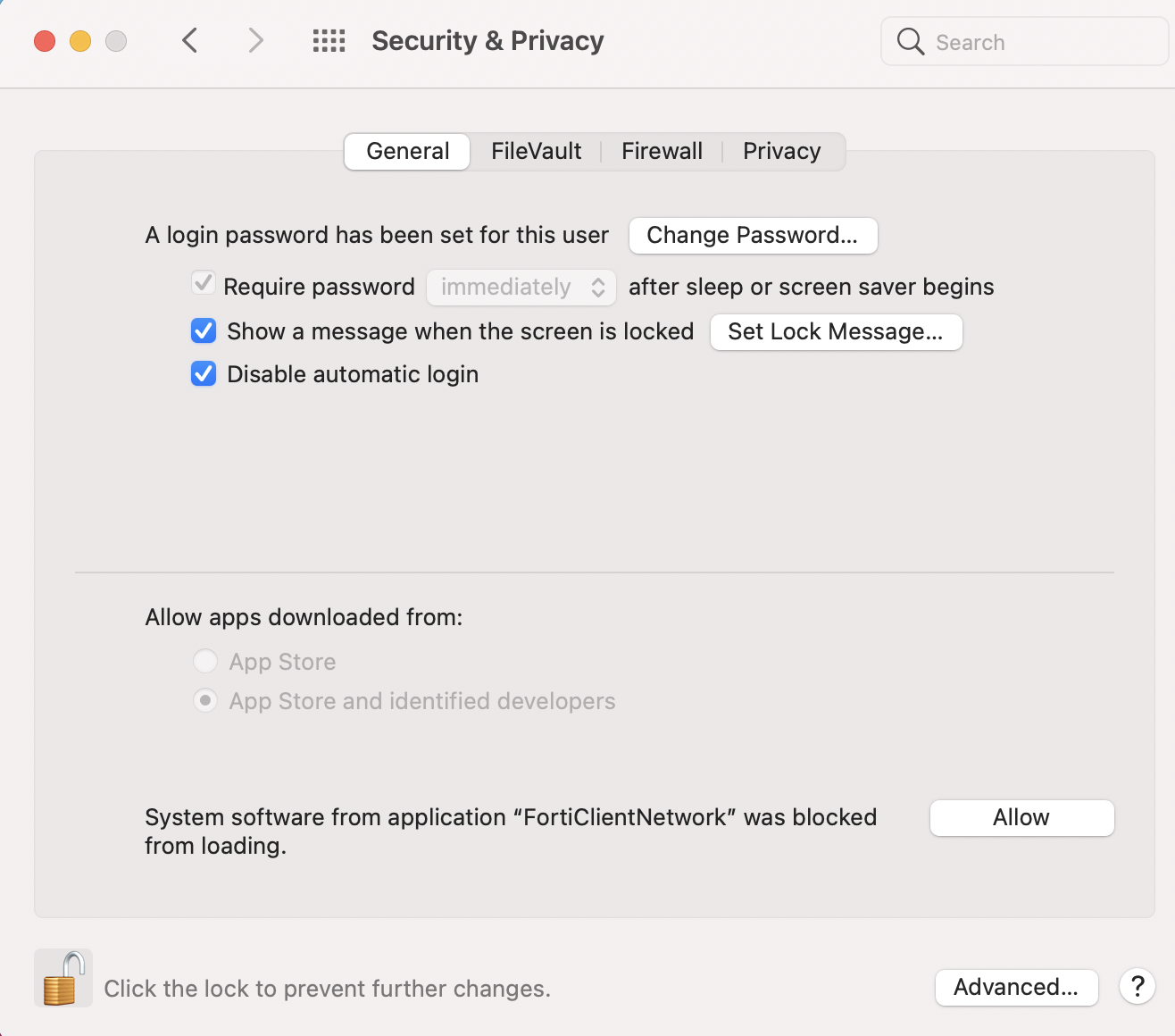Click the magnifying glass search icon
This screenshot has width=1175, height=1036.
910,42
